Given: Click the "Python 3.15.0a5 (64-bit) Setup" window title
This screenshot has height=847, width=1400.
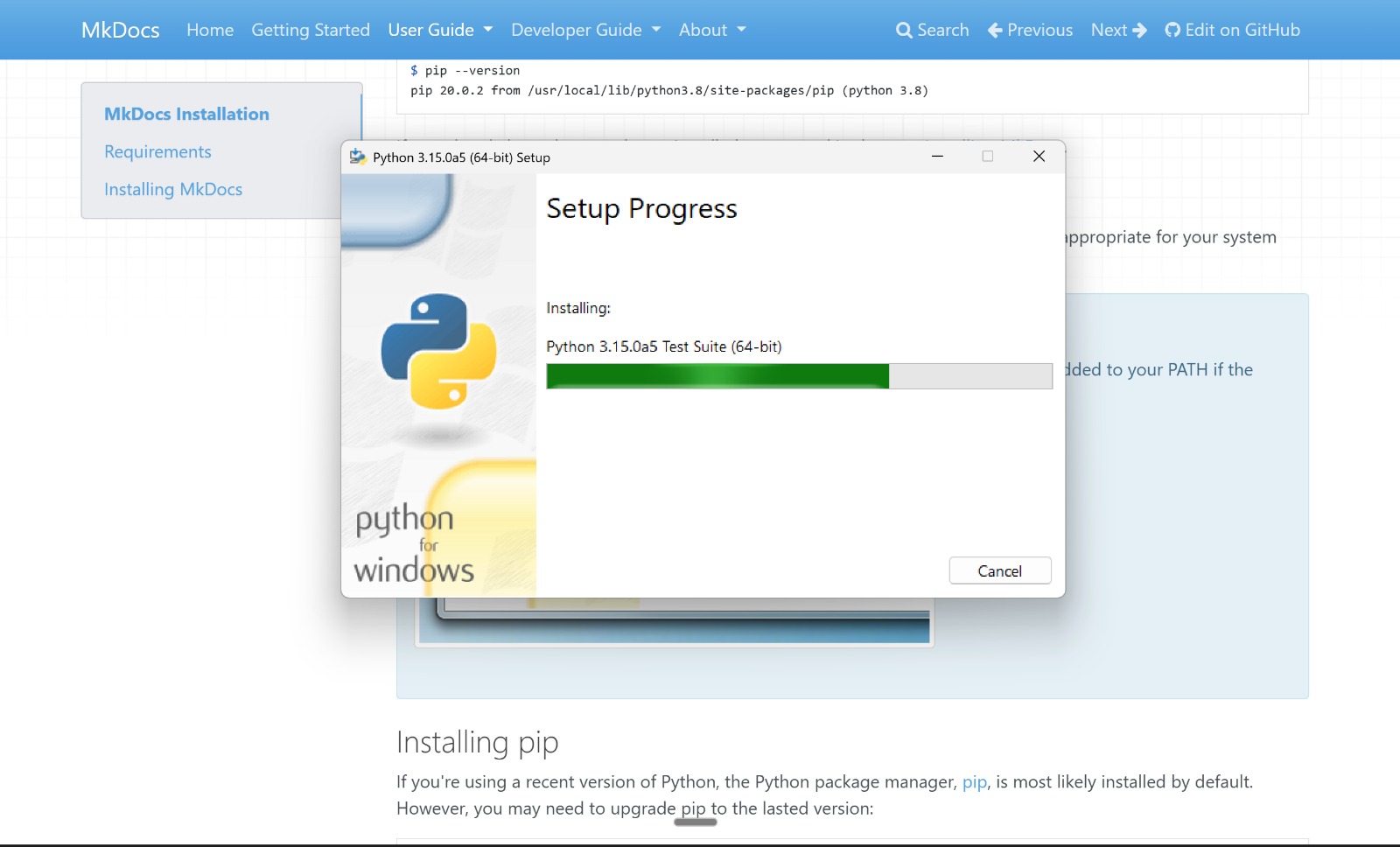Looking at the screenshot, I should click(461, 157).
